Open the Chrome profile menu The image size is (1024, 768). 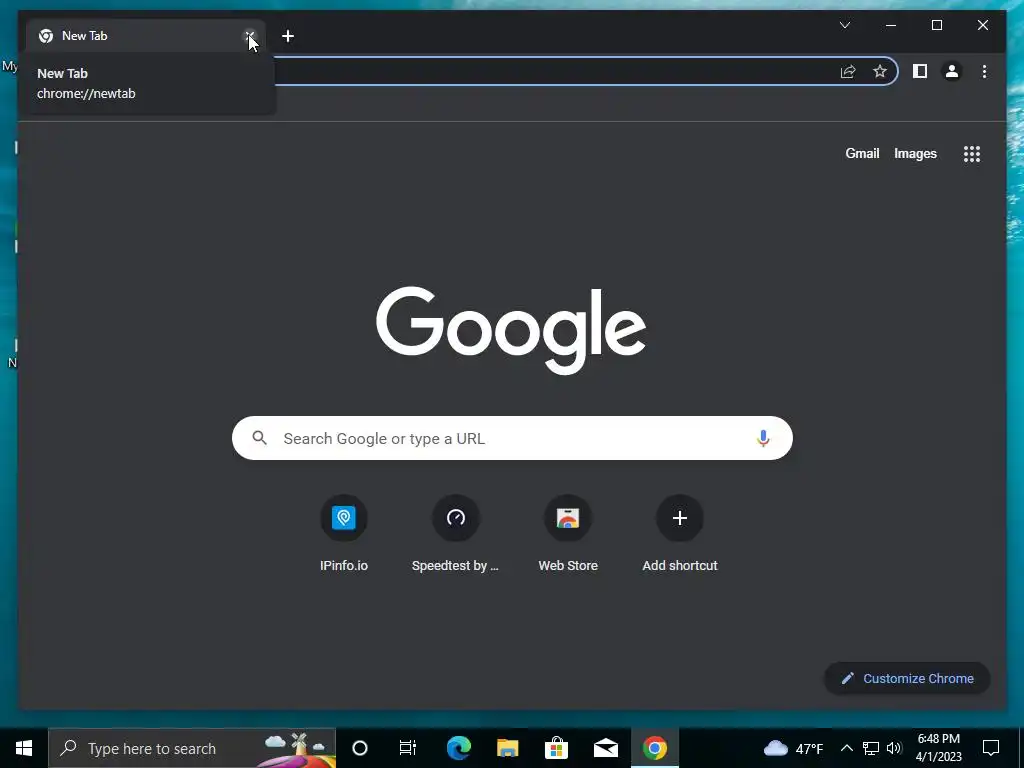click(952, 71)
